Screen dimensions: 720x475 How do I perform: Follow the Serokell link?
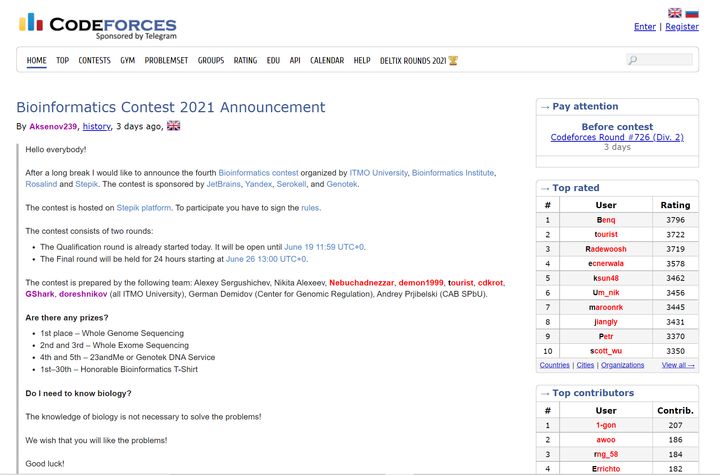291,184
